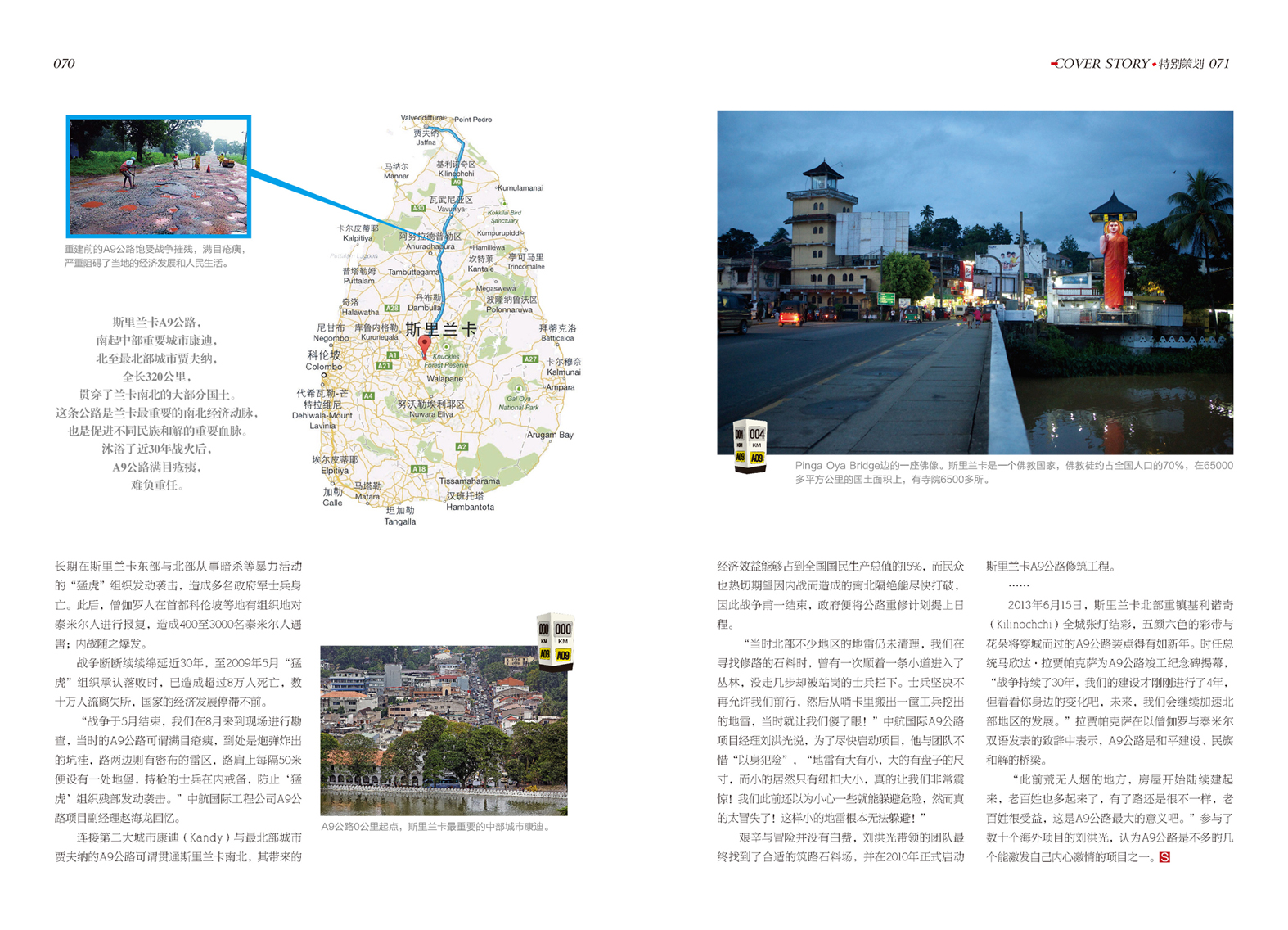Click the Point Pecro map label
Viewport: 1288px width, 930px height.
pyautogui.click(x=473, y=120)
